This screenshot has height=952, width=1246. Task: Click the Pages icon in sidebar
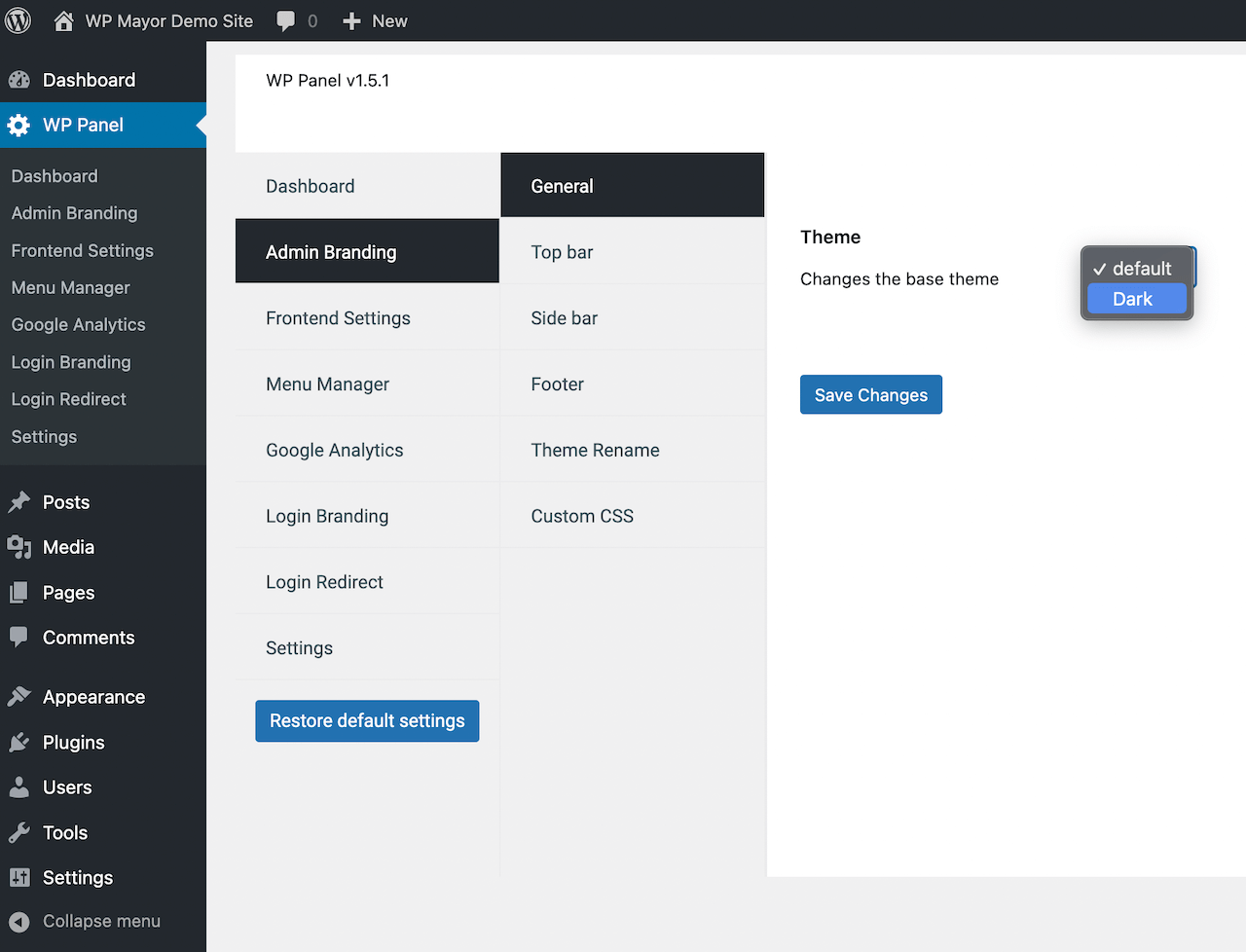tap(18, 593)
